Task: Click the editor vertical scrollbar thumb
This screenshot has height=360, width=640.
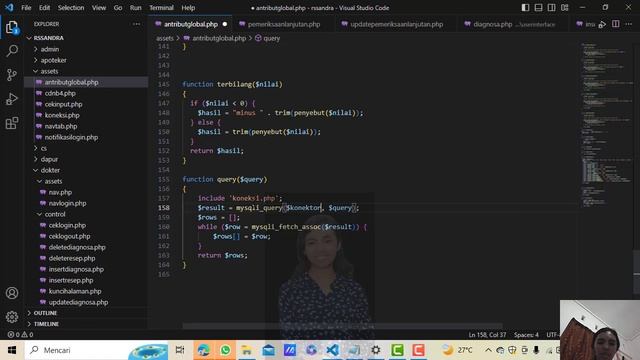Action: [x=637, y=271]
